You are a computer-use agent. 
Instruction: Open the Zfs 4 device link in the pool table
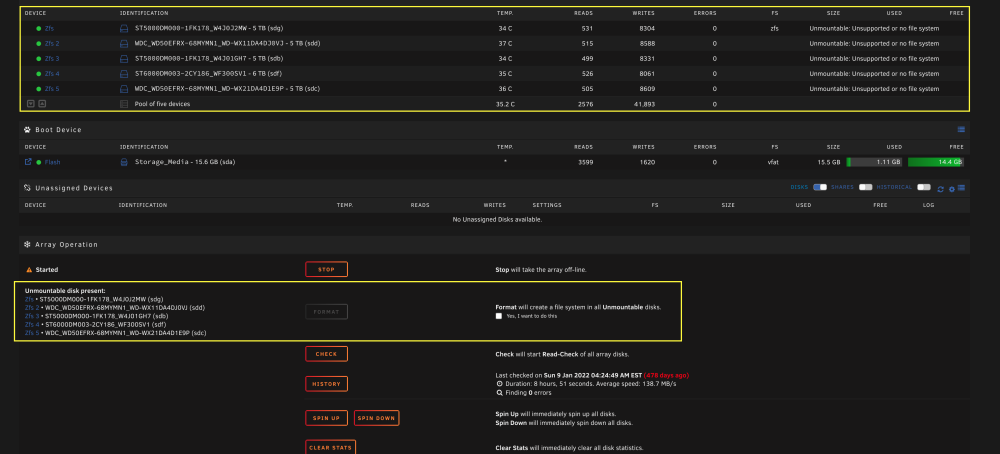click(x=52, y=74)
